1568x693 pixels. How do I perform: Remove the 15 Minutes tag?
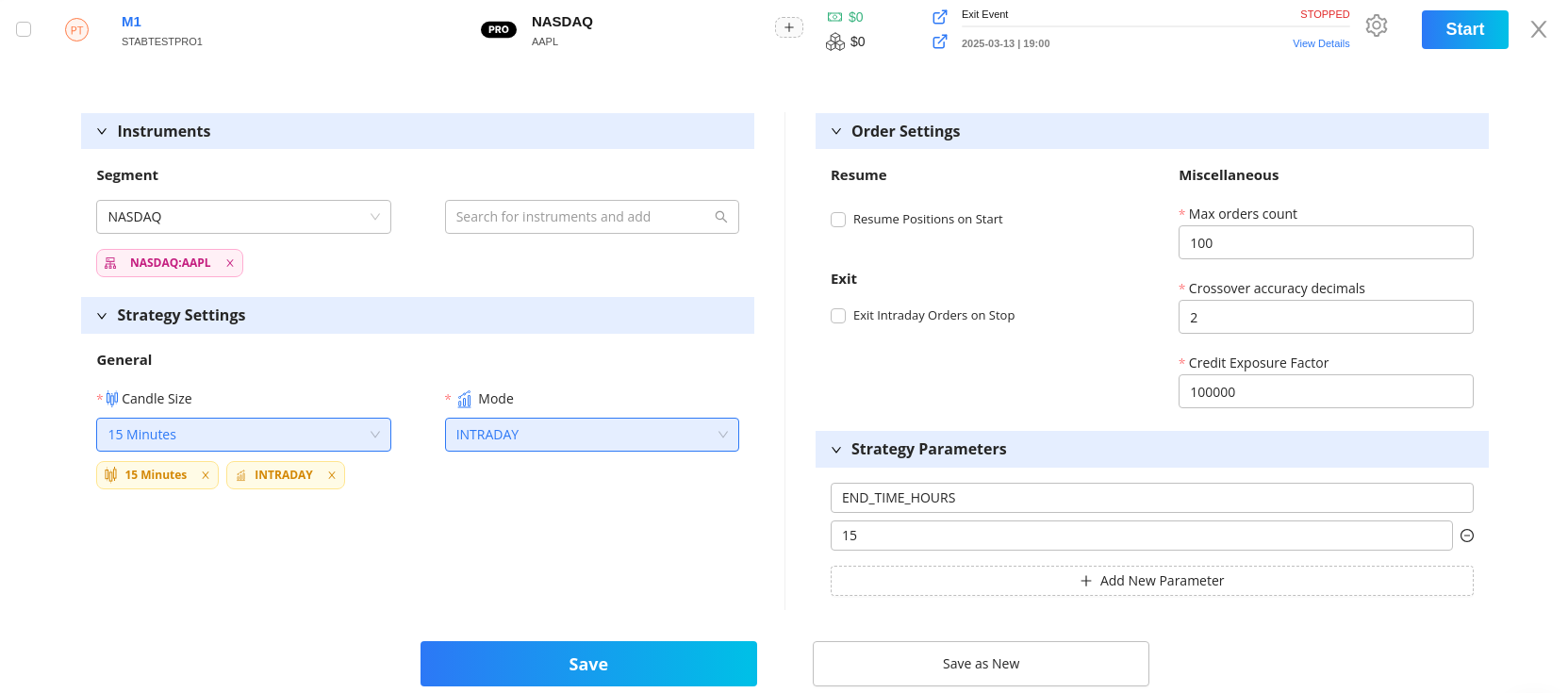[206, 475]
